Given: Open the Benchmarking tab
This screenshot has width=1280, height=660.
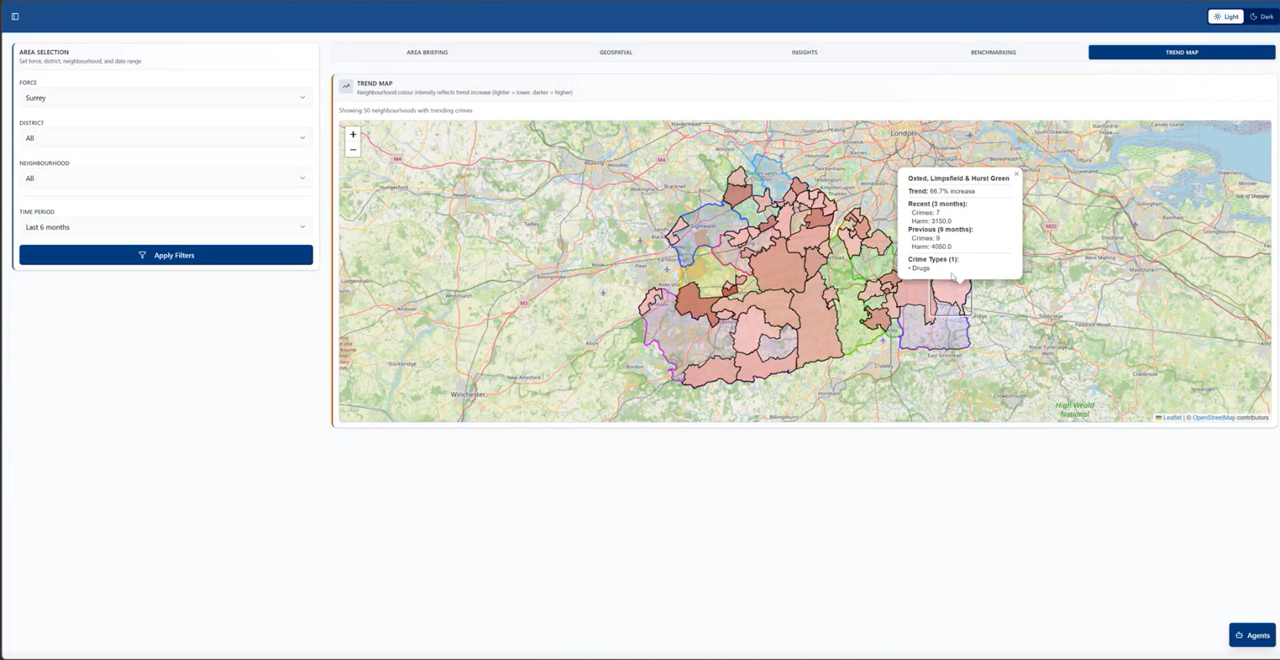Looking at the screenshot, I should [x=993, y=52].
